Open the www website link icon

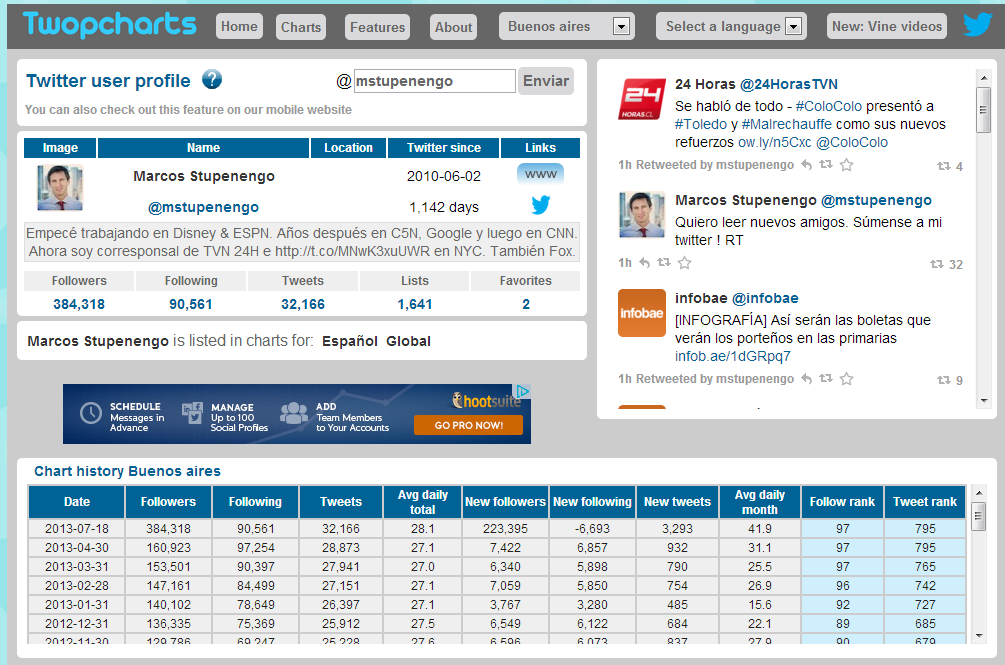pyautogui.click(x=540, y=174)
